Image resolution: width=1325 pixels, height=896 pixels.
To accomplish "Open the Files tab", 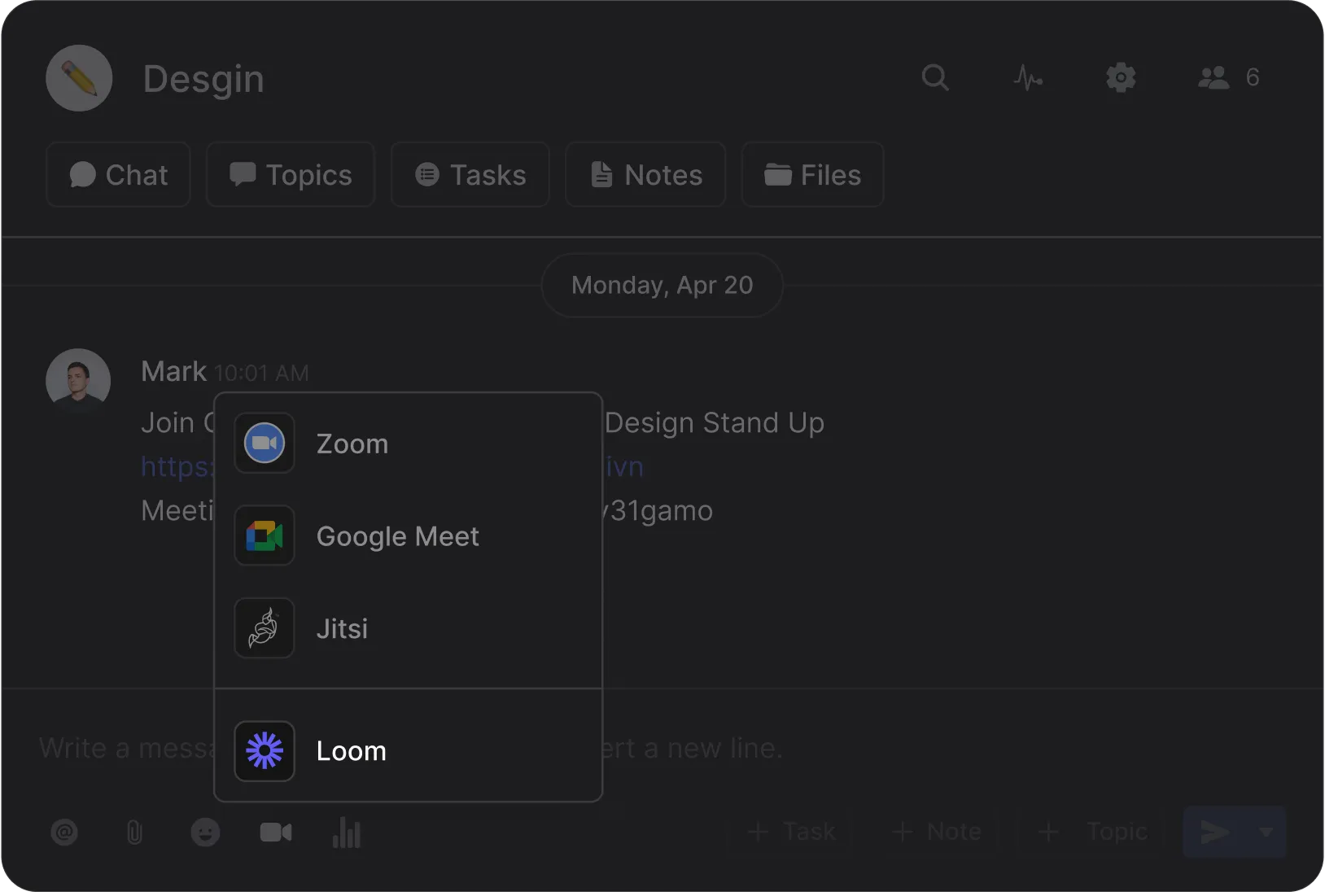I will (812, 175).
